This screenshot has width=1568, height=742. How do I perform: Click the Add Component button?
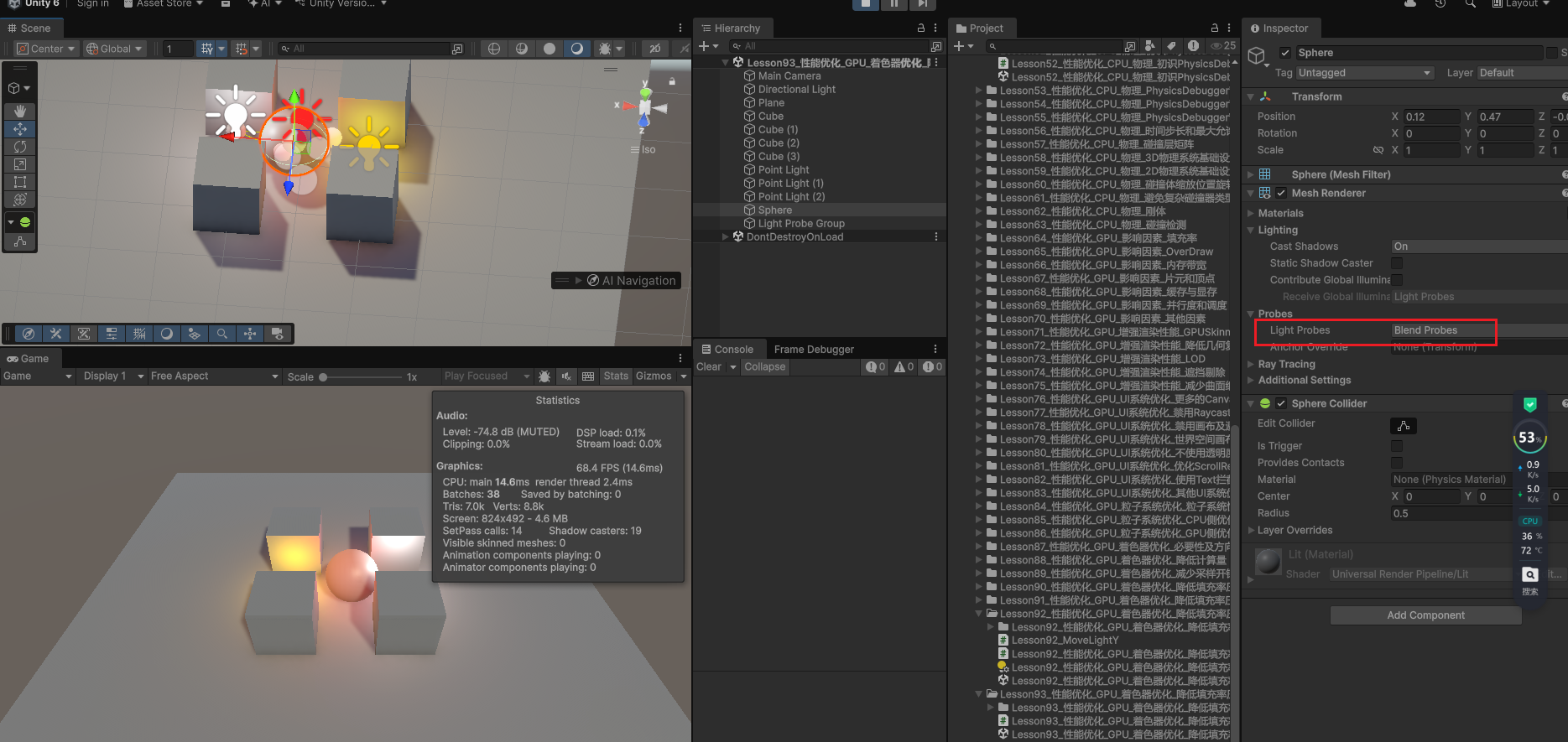click(1425, 615)
